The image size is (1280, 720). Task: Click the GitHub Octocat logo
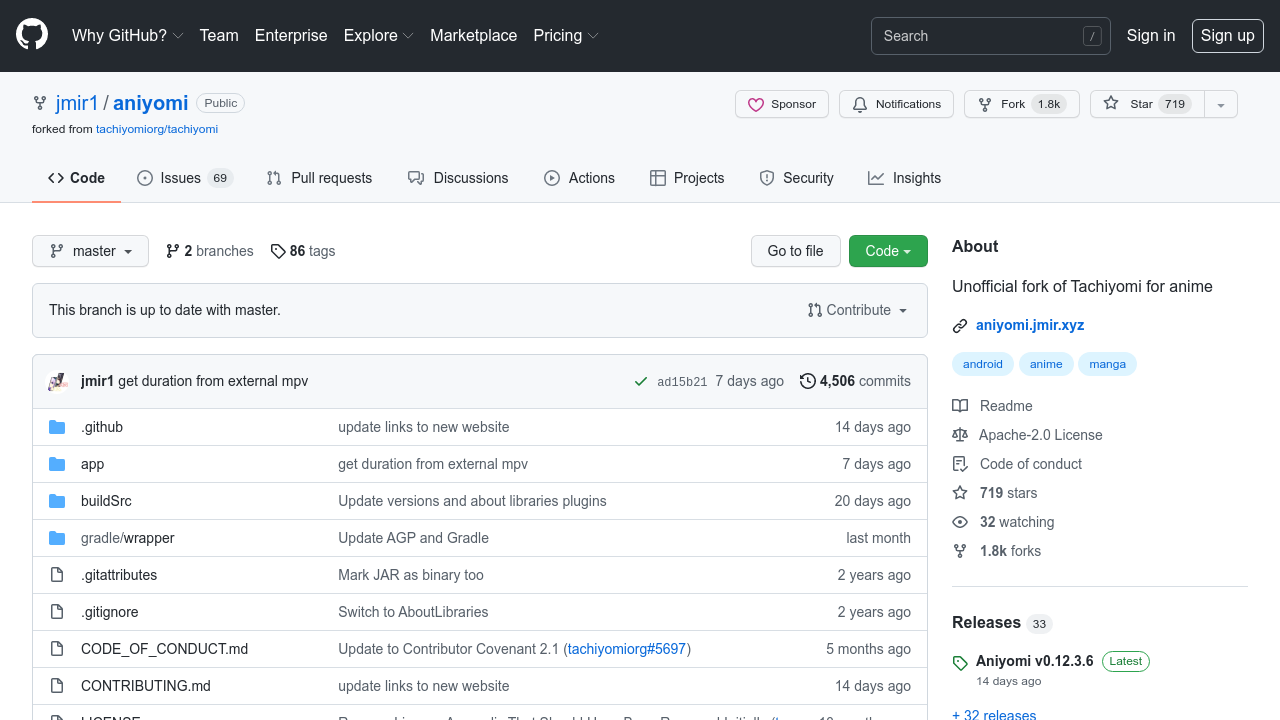[x=32, y=35]
